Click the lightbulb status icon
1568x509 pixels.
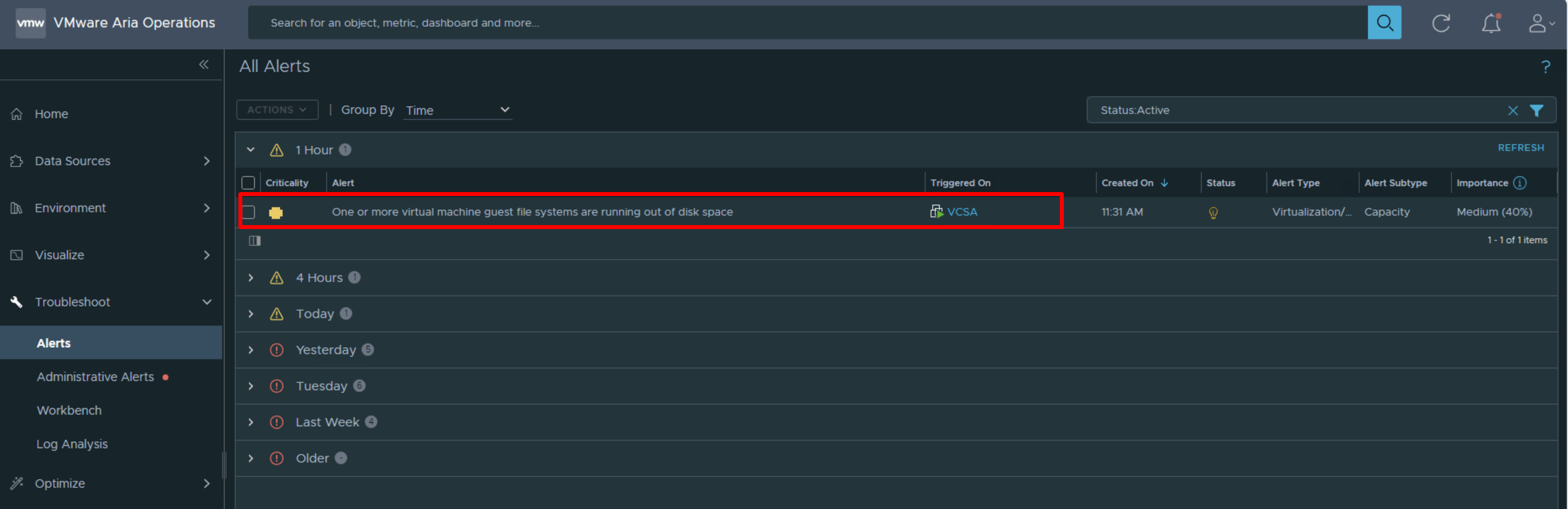click(1213, 212)
